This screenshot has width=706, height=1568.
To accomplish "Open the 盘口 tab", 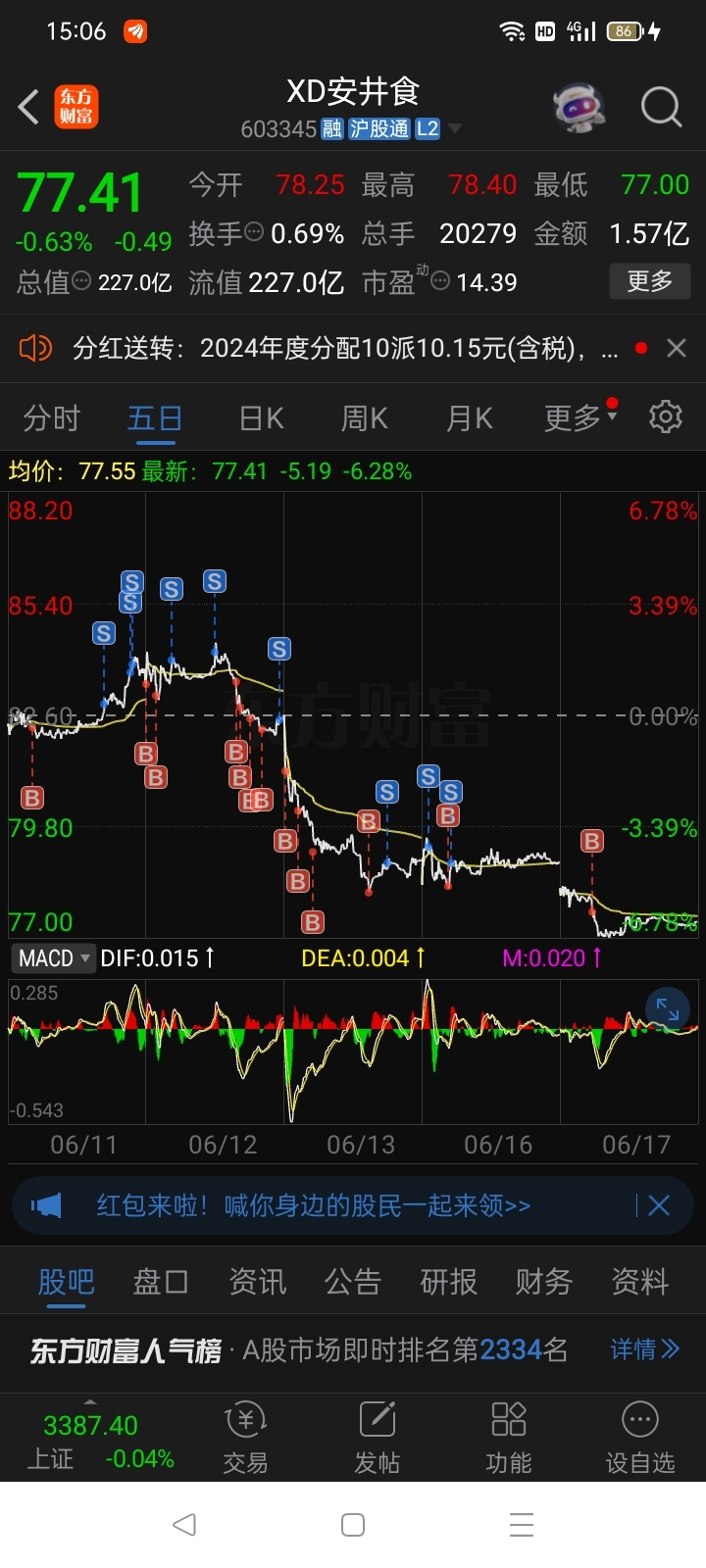I will 161,1282.
